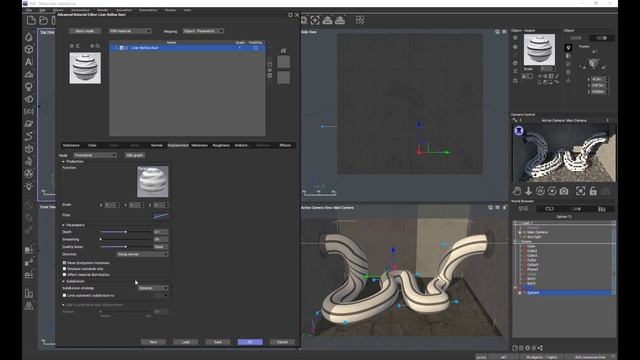Click the links tab icon in World Browser
This screenshot has height=360, width=640.
tap(549, 209)
